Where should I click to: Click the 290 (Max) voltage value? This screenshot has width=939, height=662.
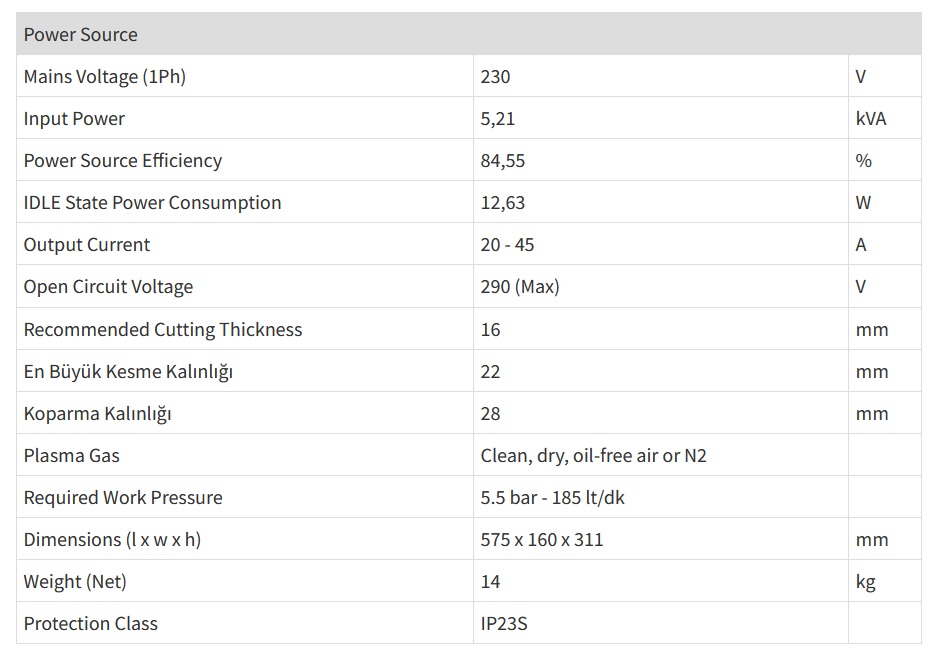tap(520, 287)
